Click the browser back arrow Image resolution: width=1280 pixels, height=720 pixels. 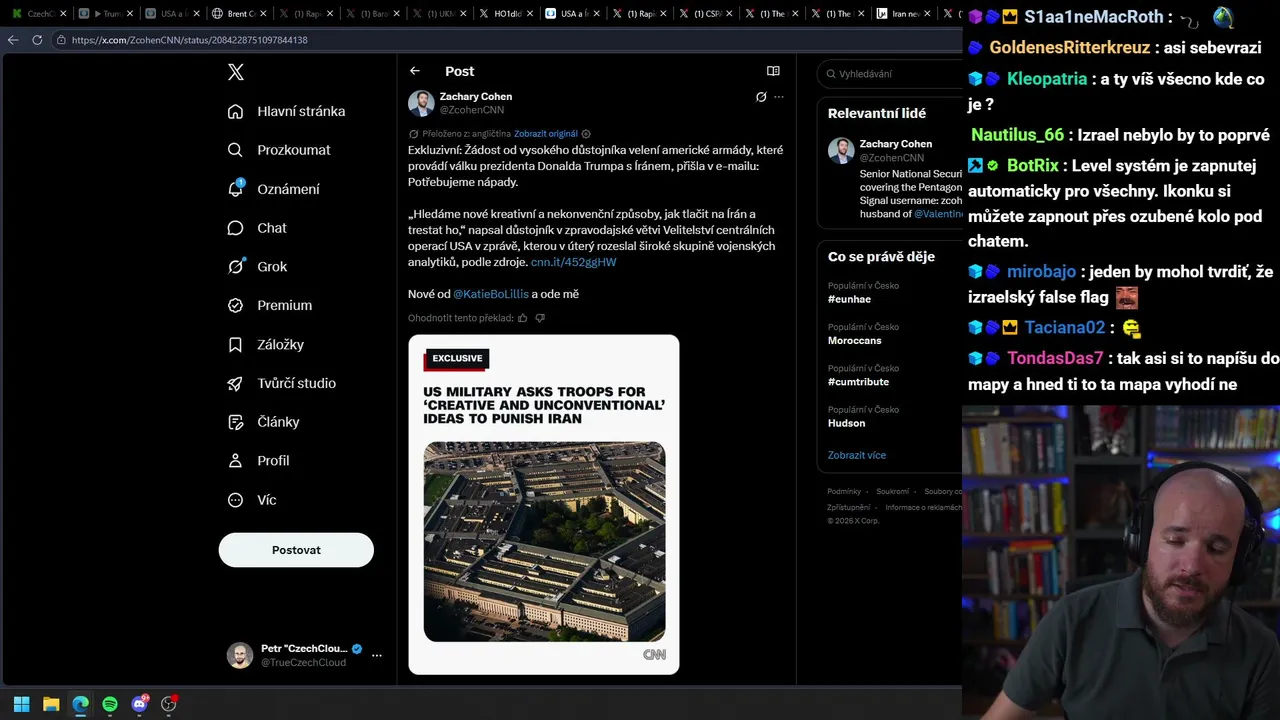point(13,40)
